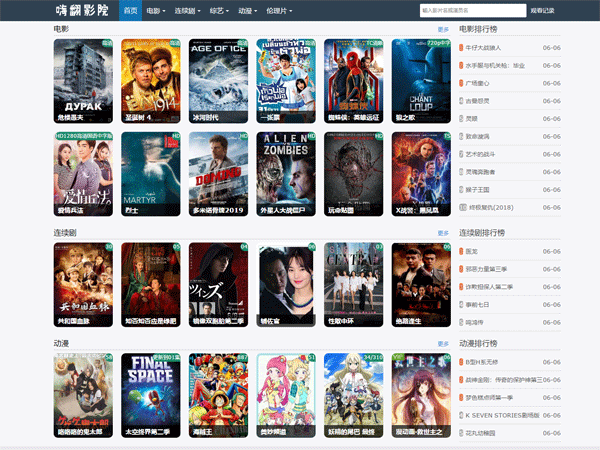Click rank badge beside 猴子王国
600x450 pixels.
461,189
